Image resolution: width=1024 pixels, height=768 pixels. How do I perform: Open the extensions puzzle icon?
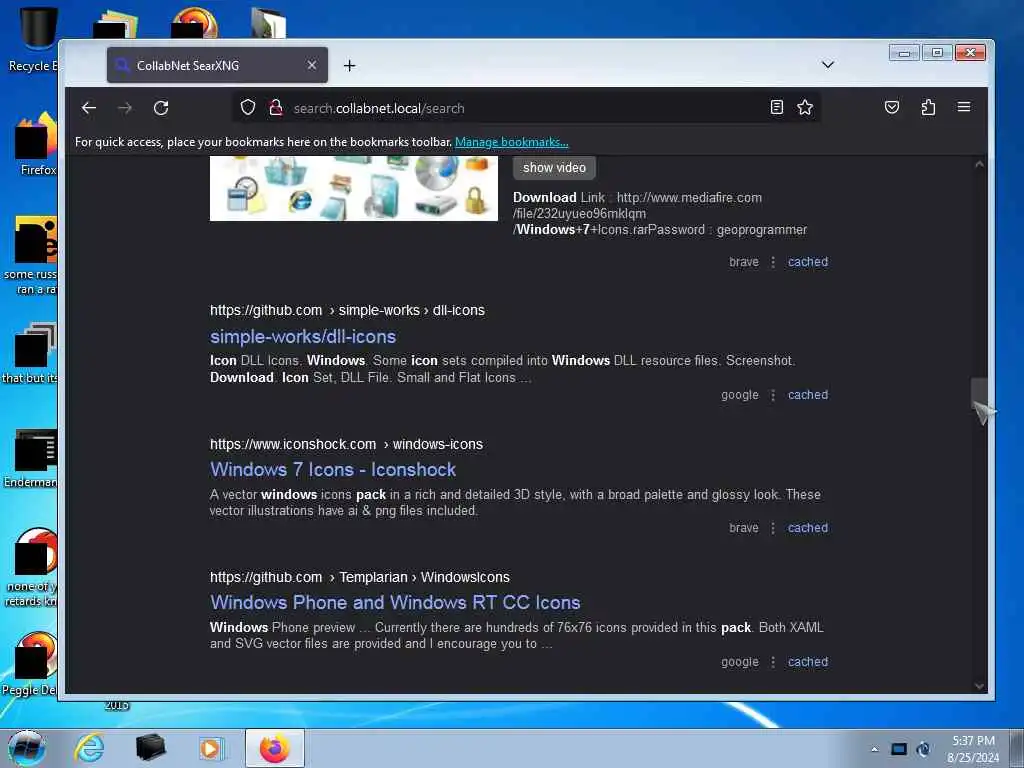click(x=928, y=107)
